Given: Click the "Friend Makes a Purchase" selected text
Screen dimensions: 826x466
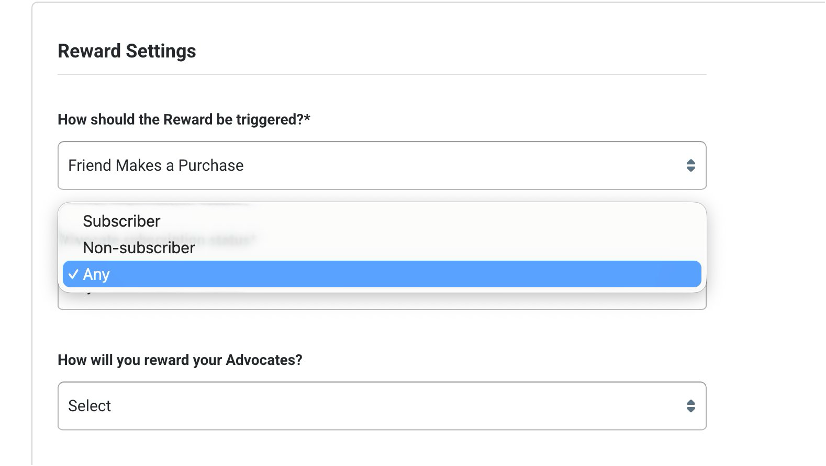Looking at the screenshot, I should [x=156, y=165].
